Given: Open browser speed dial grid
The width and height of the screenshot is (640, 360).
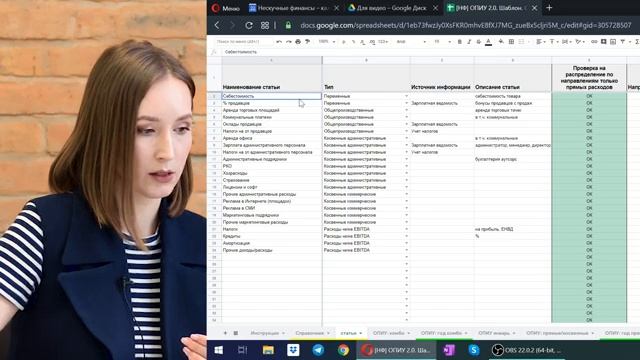Looking at the screenshot, I should coord(265,25).
